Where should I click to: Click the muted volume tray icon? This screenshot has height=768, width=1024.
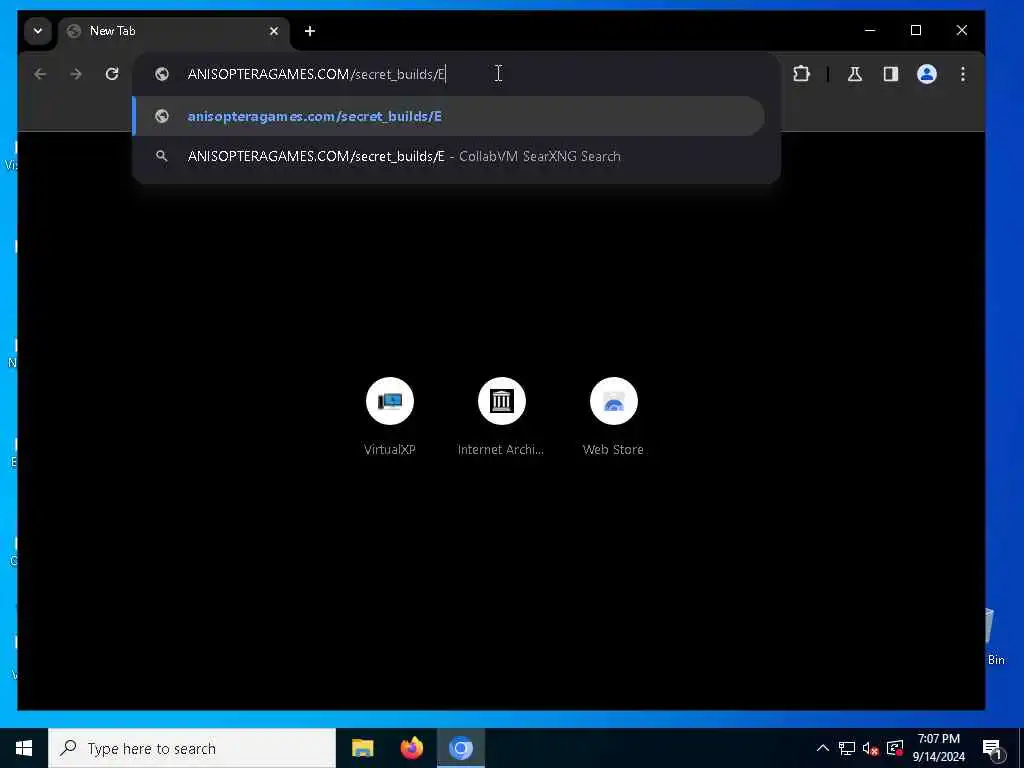(x=871, y=748)
